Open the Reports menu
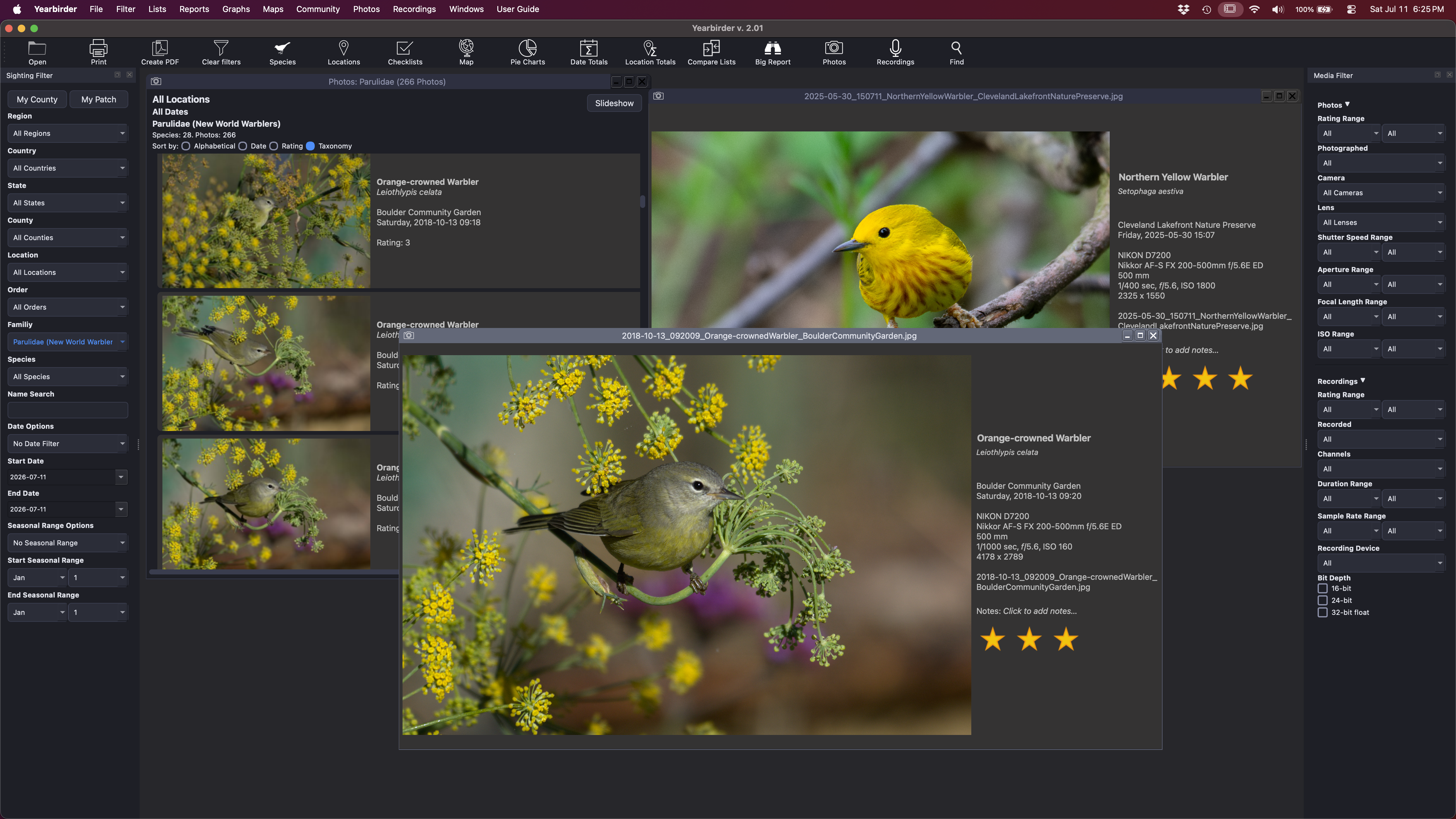 (194, 9)
